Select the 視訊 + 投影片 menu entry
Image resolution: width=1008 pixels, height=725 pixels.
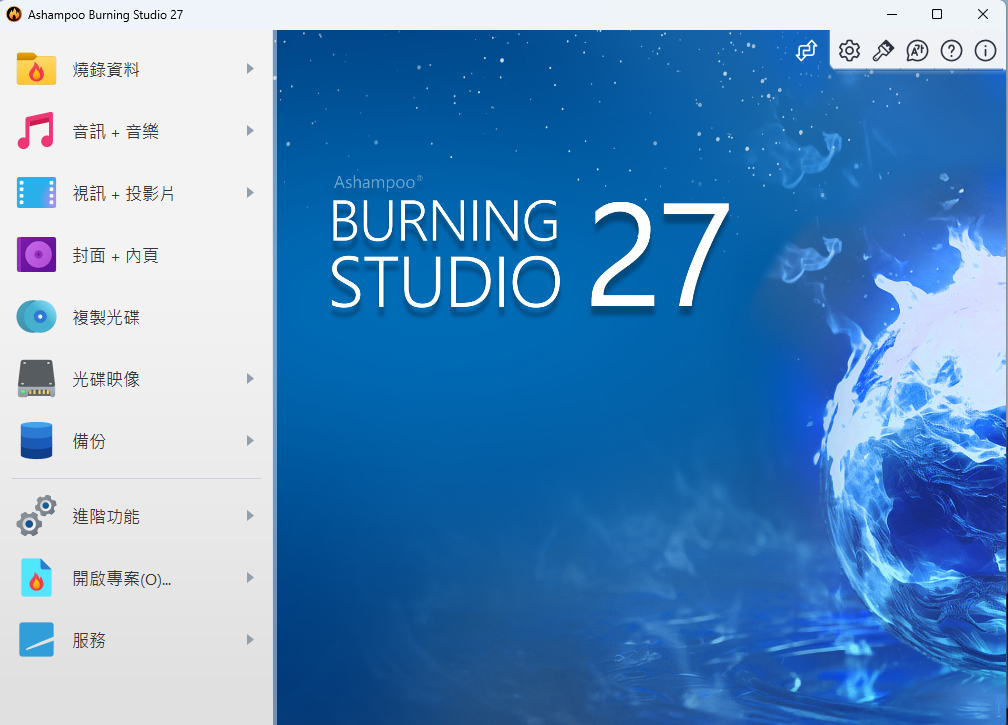click(136, 193)
